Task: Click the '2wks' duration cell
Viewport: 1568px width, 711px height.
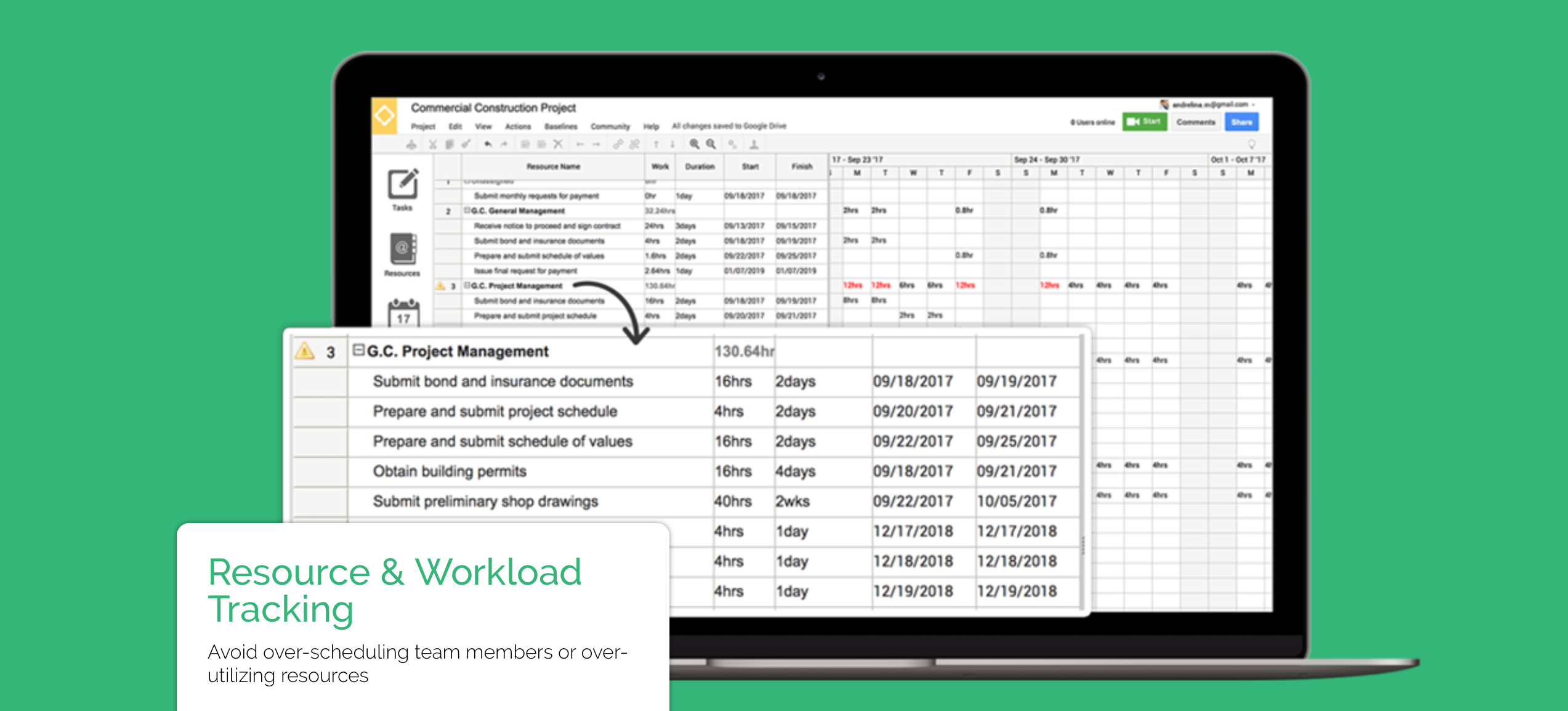Action: [792, 502]
